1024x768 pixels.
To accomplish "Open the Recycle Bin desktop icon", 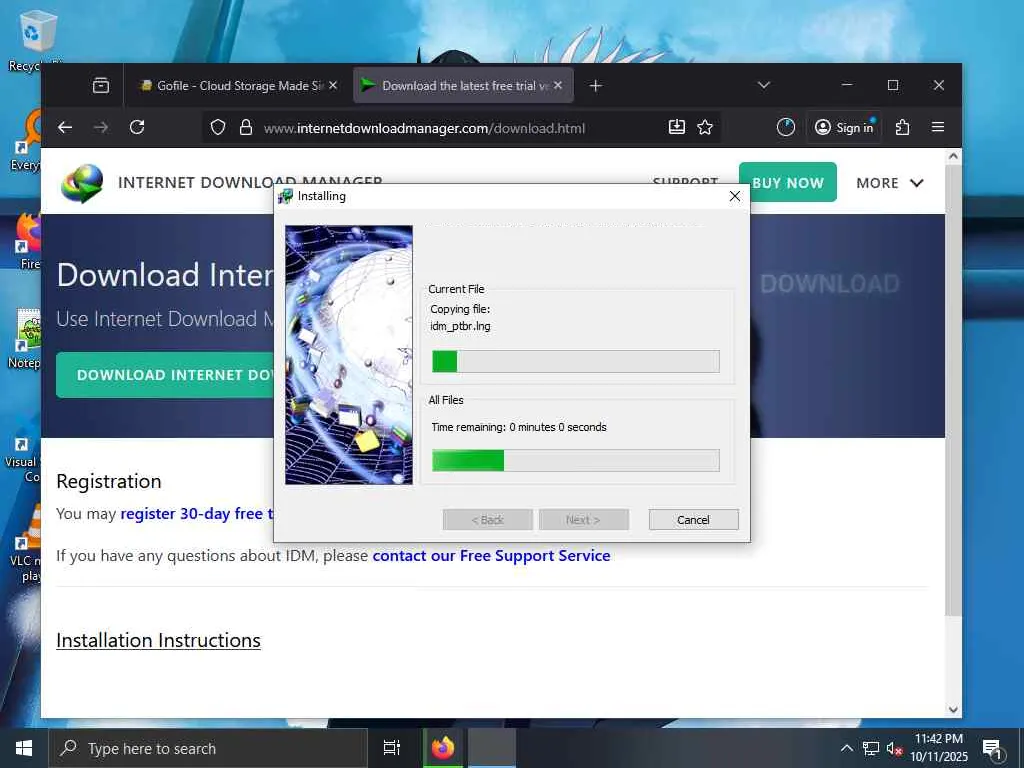I will 36,40.
